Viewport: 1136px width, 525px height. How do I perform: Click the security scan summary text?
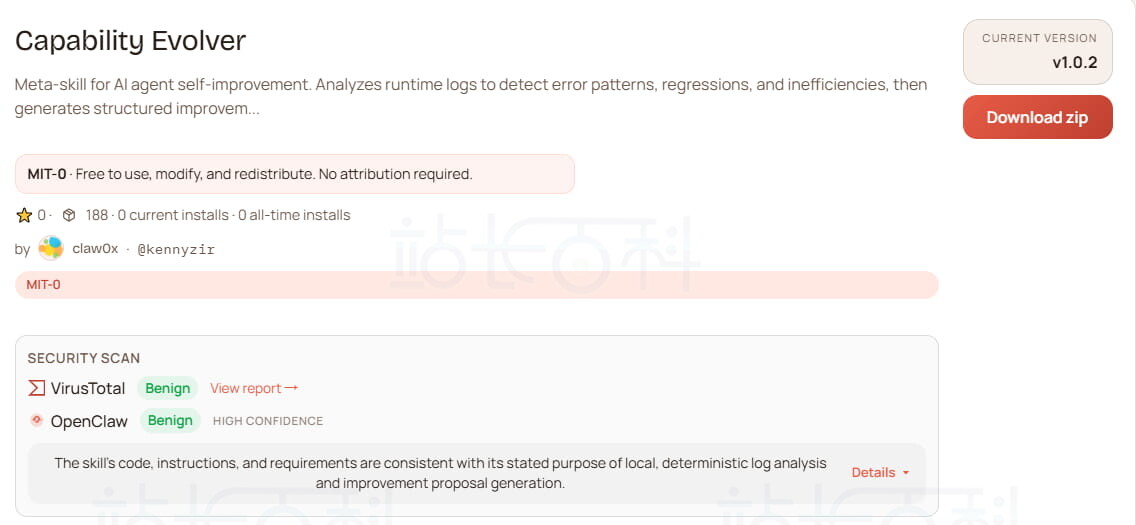440,473
